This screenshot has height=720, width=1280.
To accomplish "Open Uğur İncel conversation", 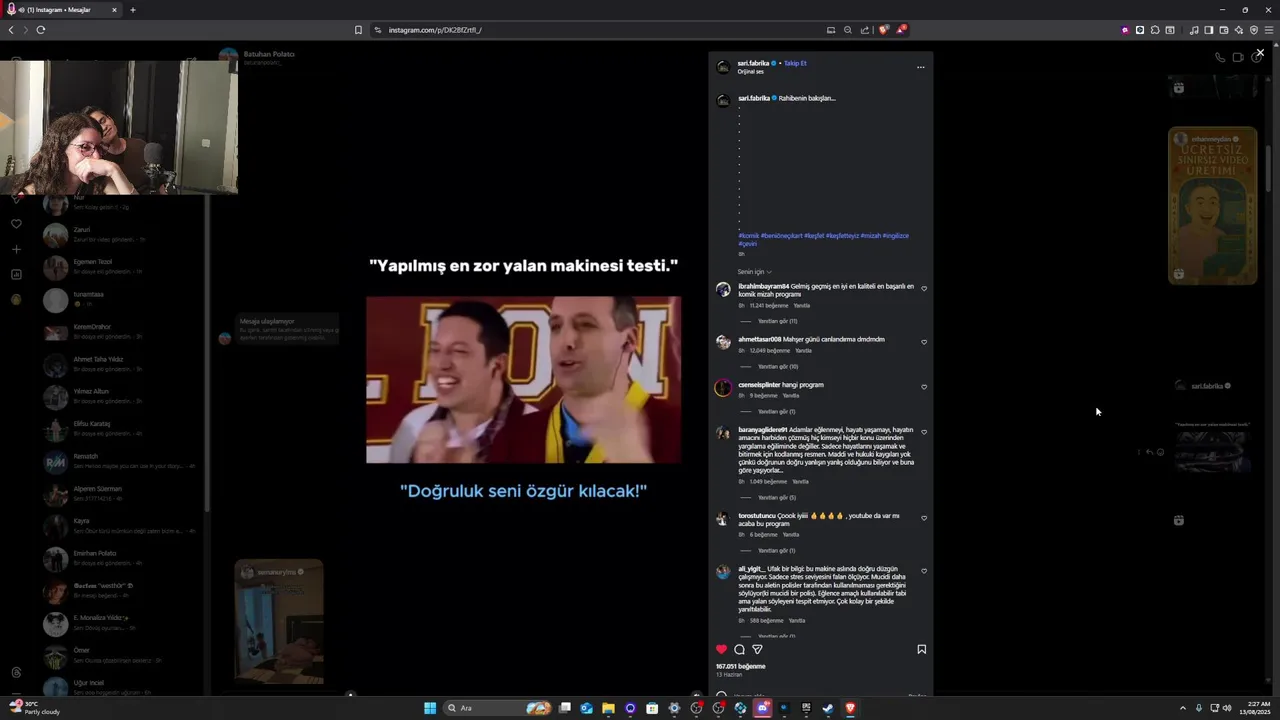I will tap(122, 687).
